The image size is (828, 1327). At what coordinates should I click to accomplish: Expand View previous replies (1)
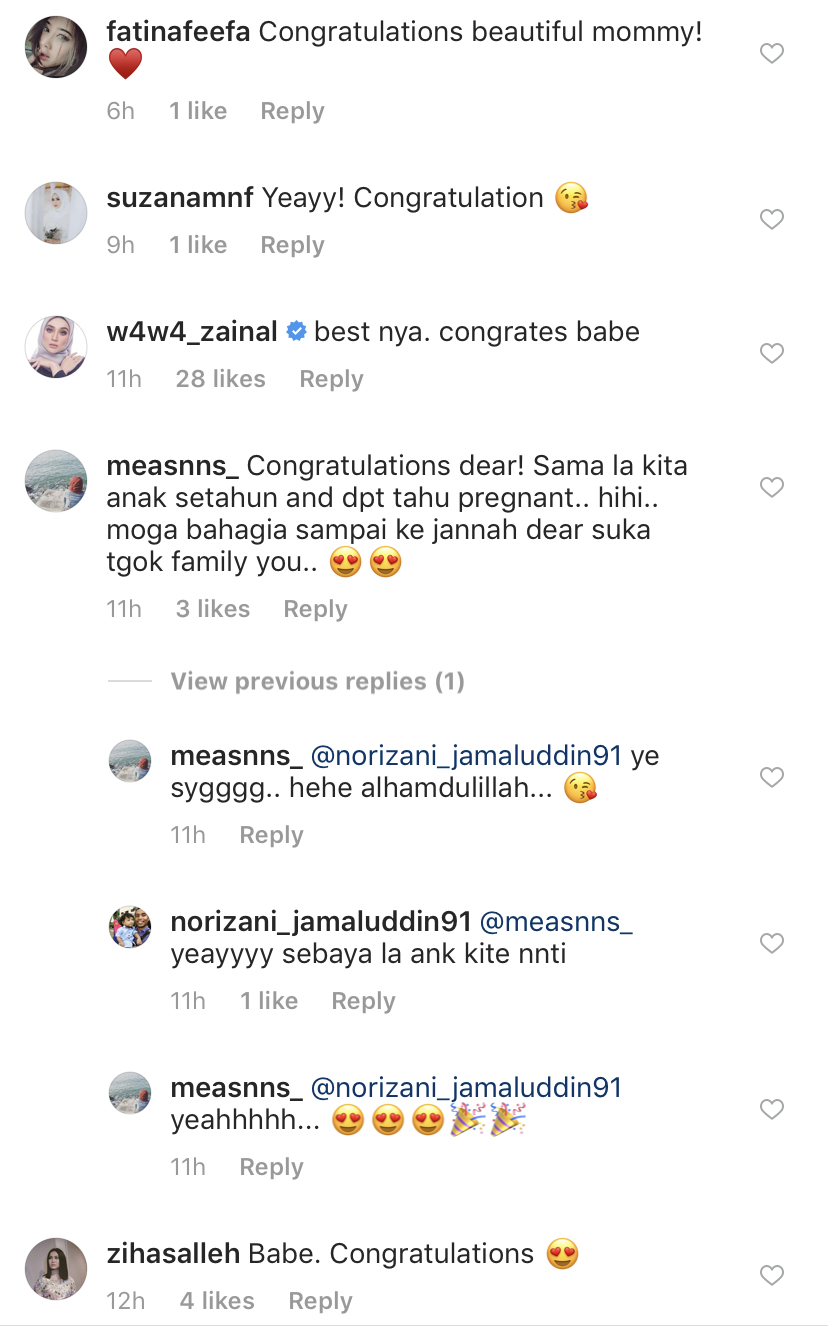(317, 682)
